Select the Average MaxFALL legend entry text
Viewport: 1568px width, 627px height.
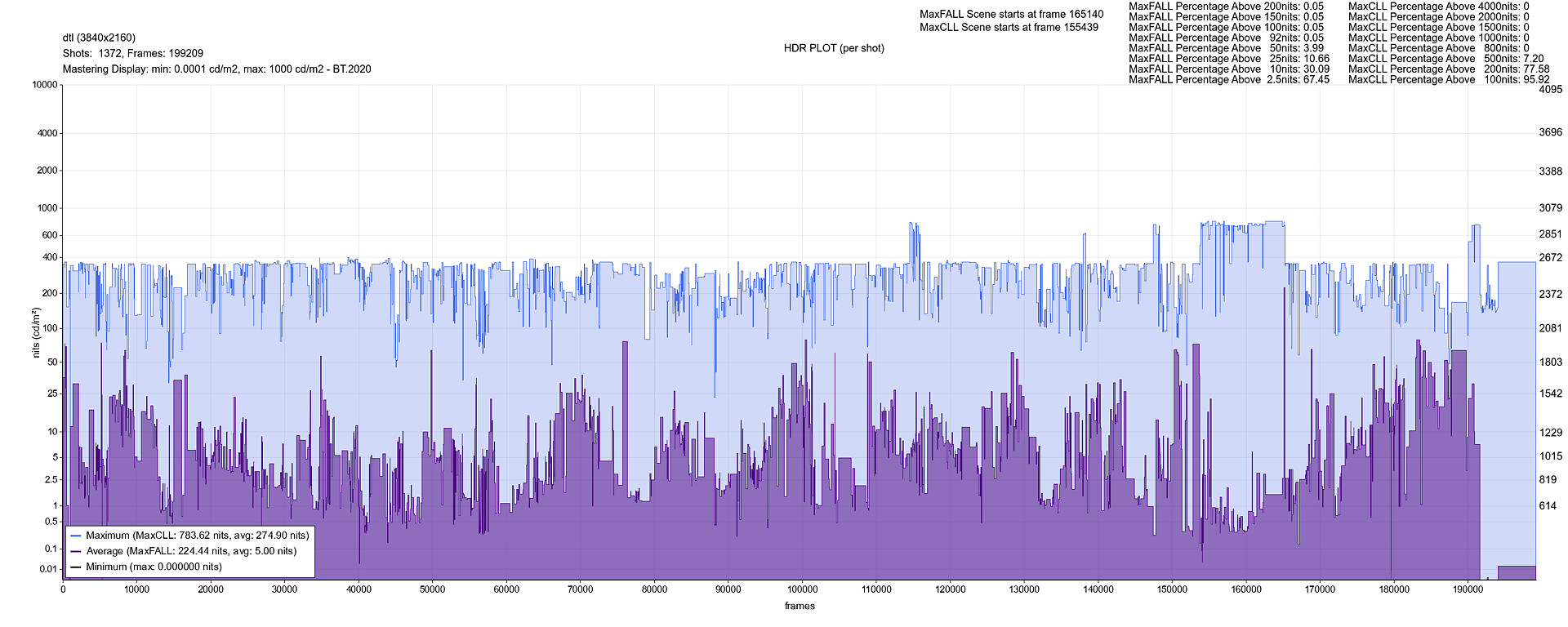[x=191, y=551]
